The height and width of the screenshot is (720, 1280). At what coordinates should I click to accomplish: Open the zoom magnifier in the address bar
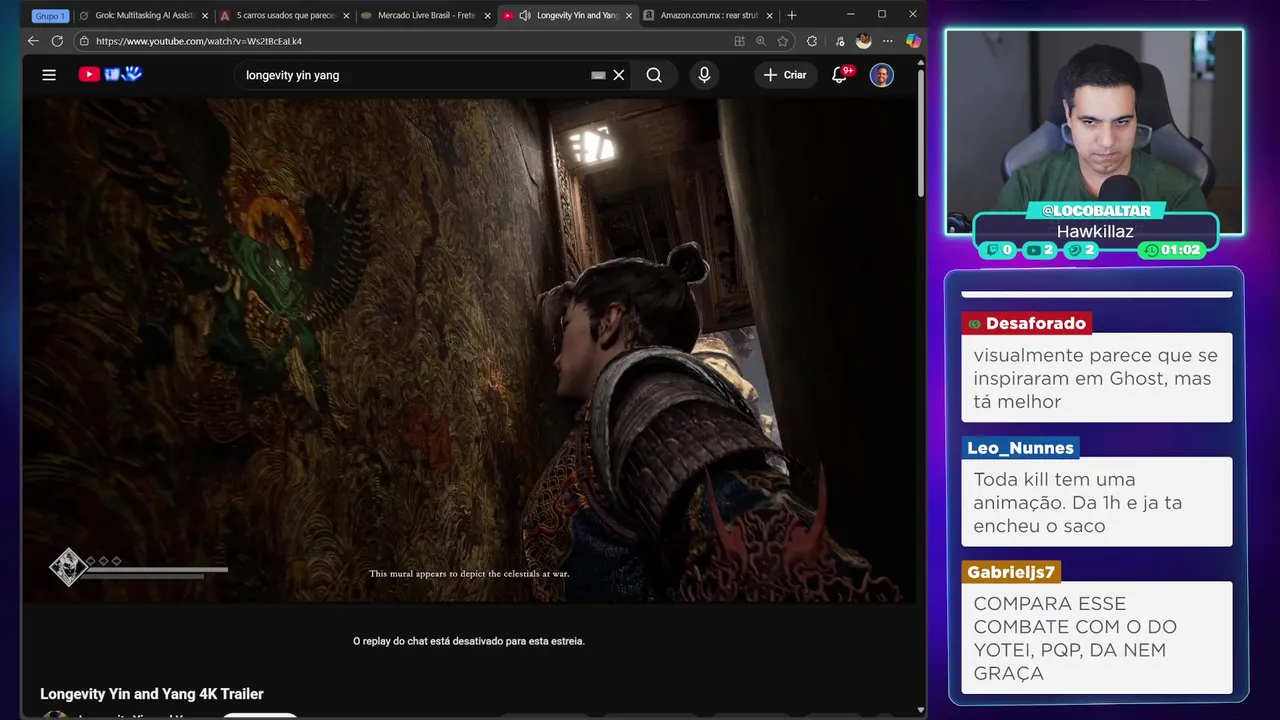(x=761, y=41)
